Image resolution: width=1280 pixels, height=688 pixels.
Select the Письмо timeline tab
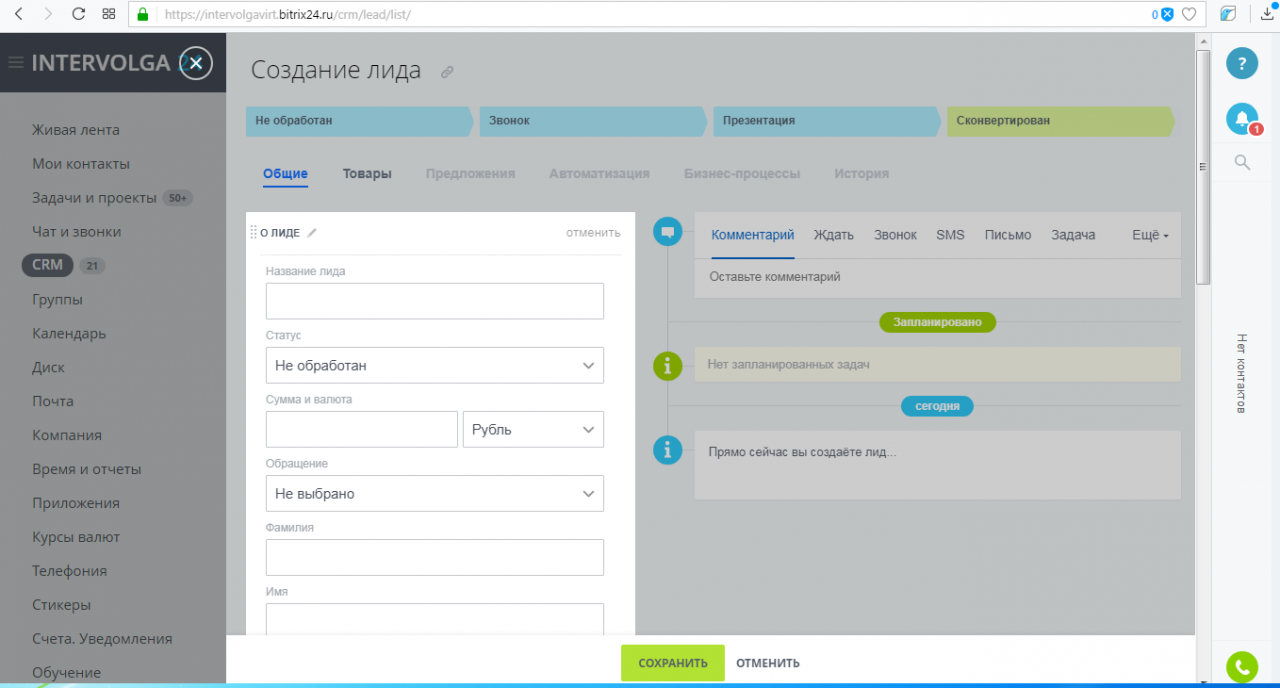tap(1008, 235)
